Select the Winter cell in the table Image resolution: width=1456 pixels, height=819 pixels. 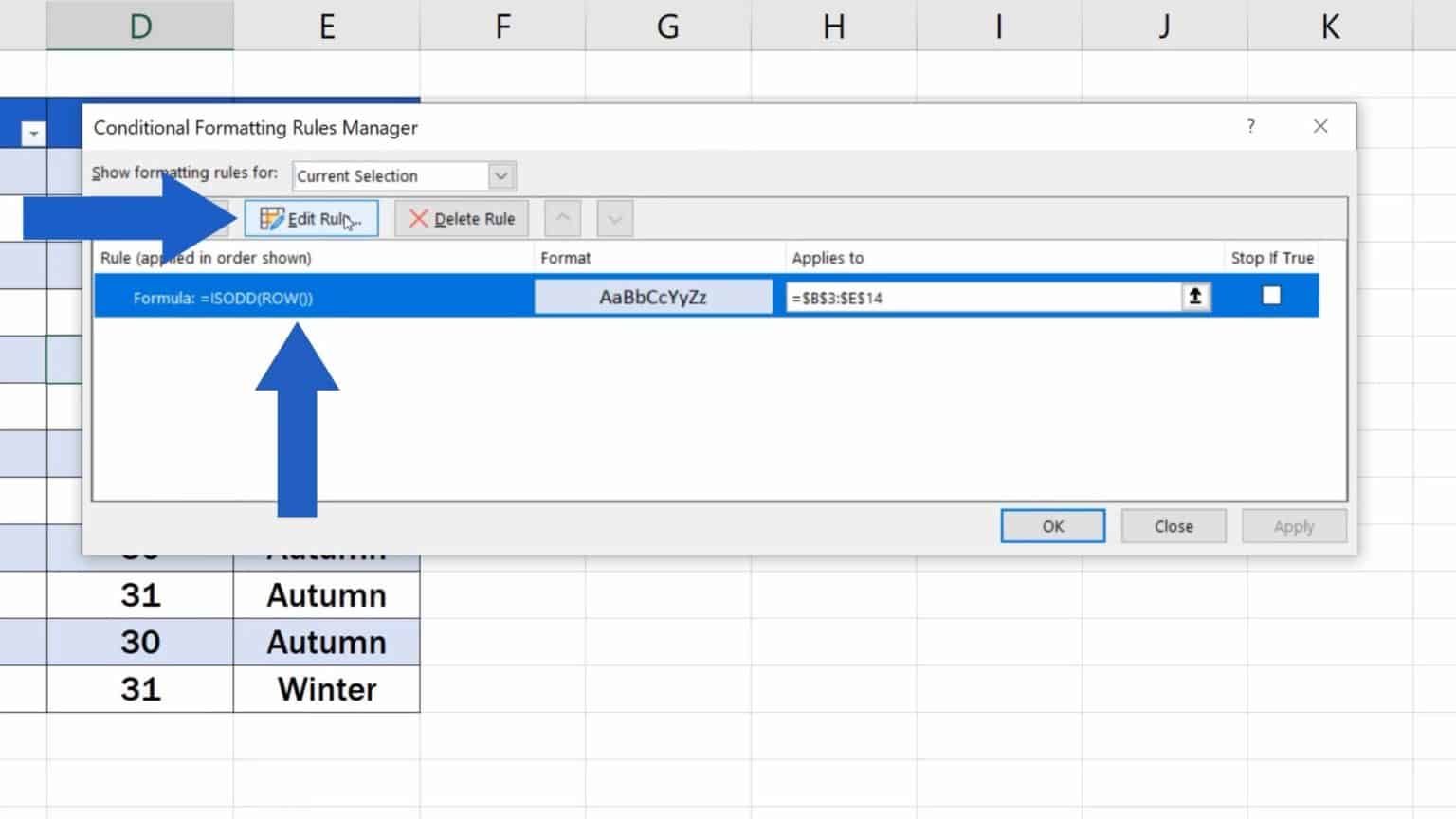coord(327,689)
